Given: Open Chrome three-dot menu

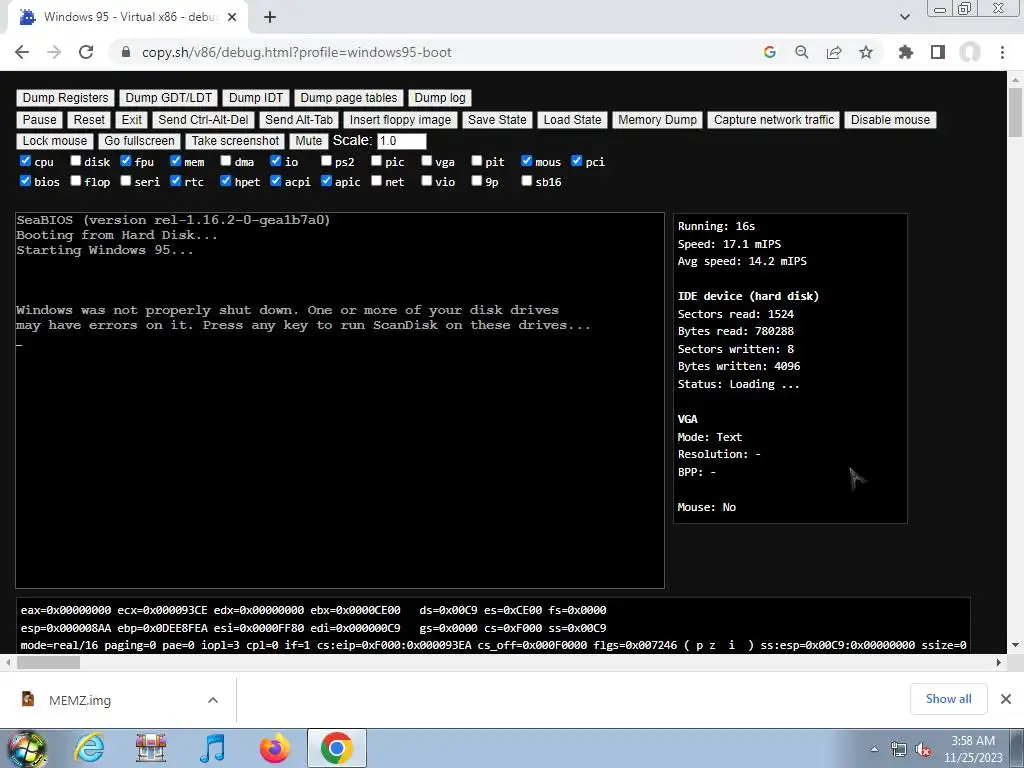Looking at the screenshot, I should pos(1002,52).
